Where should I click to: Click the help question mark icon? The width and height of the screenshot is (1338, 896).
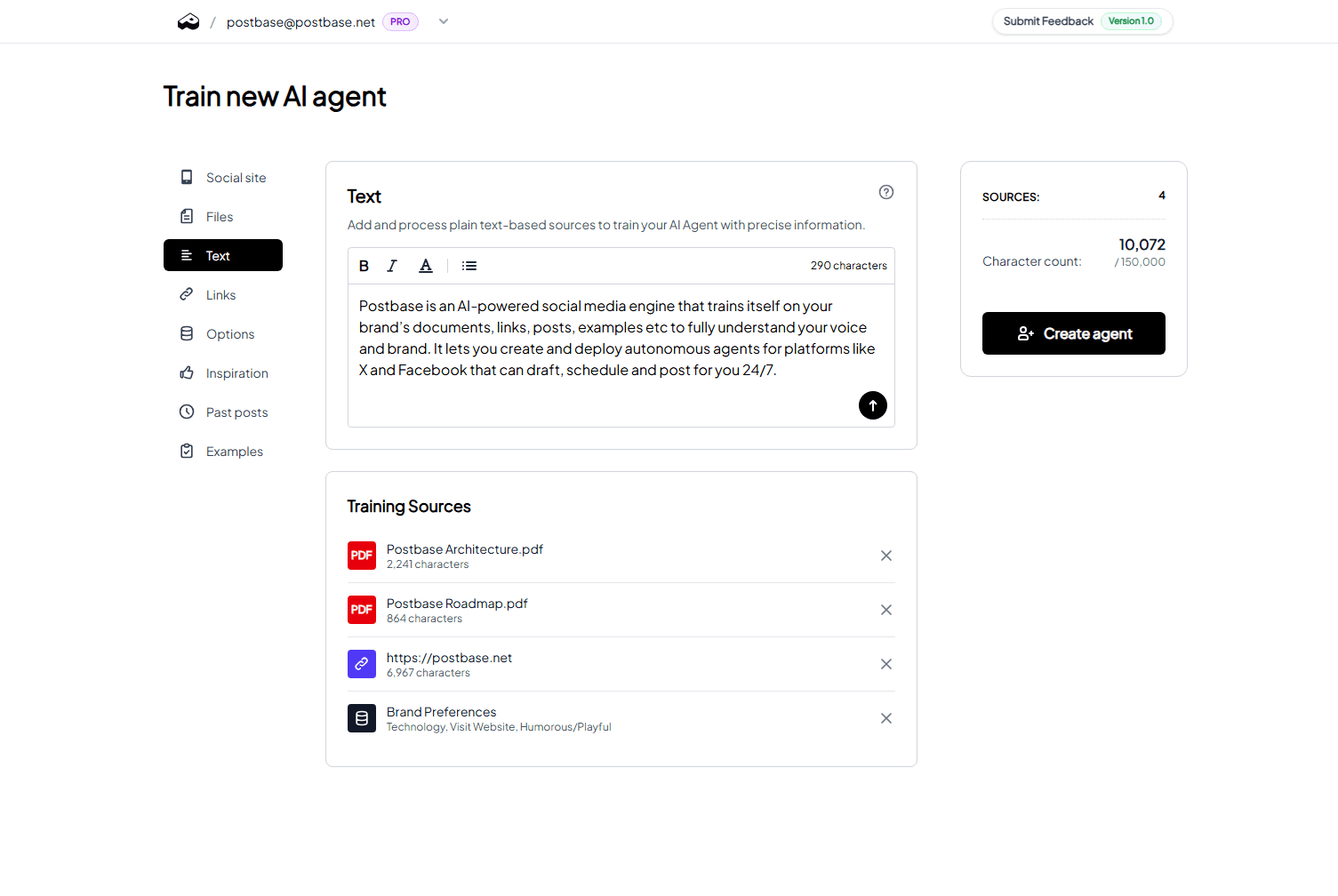(x=886, y=192)
